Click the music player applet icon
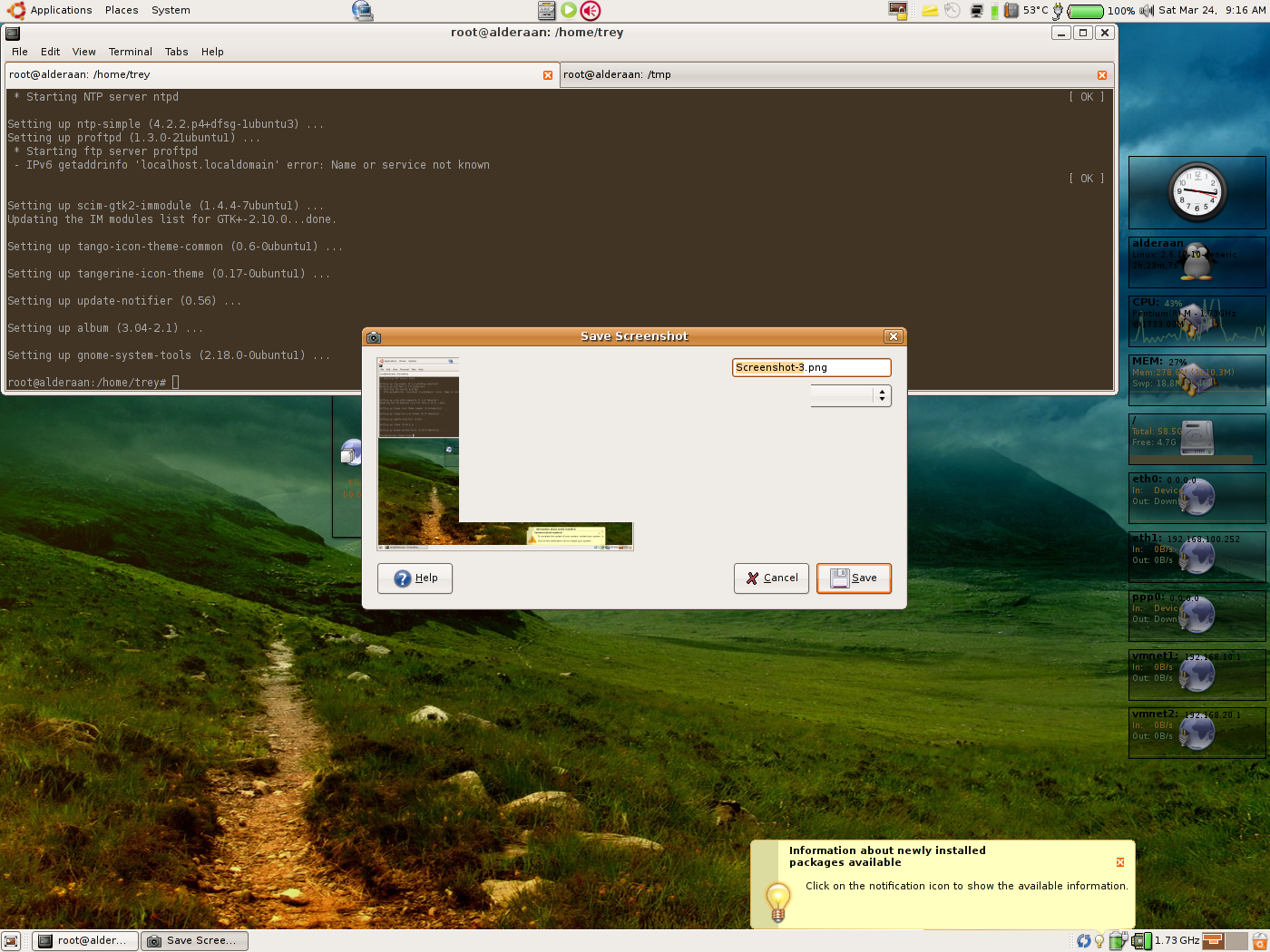This screenshot has width=1270, height=952. [546, 10]
